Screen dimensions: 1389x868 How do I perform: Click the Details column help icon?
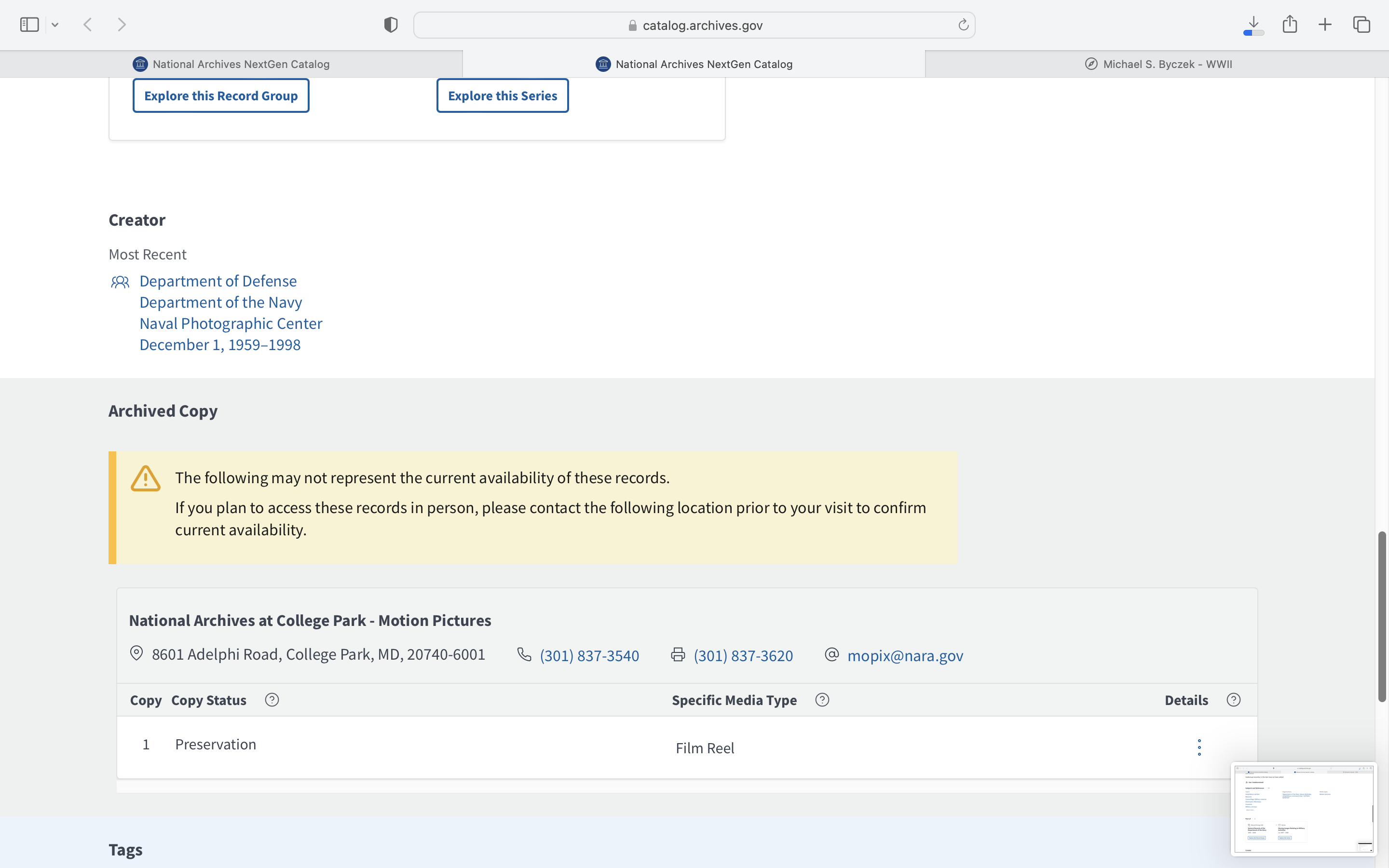tap(1233, 700)
